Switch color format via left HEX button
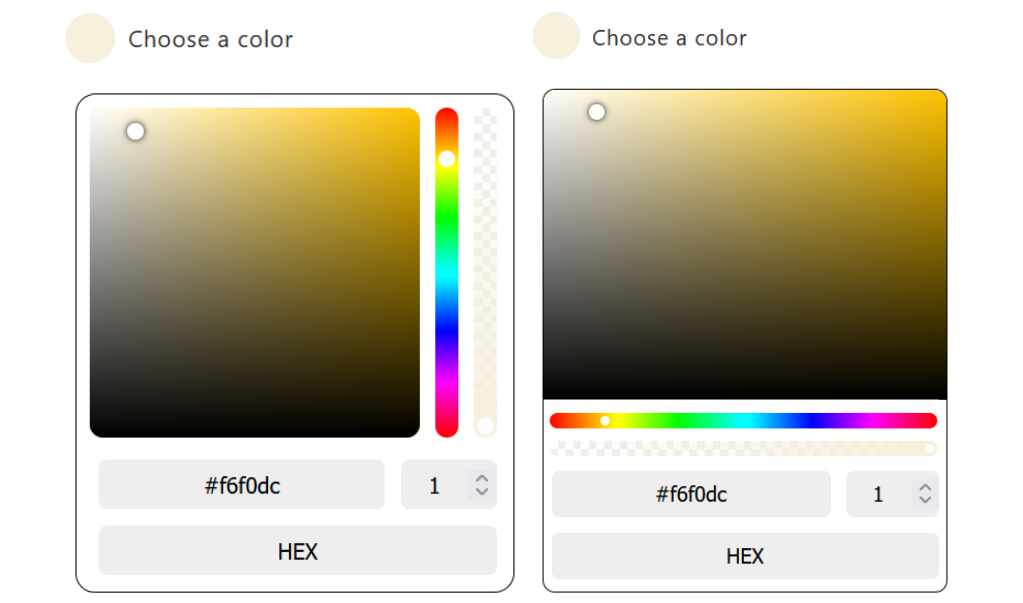 [x=297, y=551]
